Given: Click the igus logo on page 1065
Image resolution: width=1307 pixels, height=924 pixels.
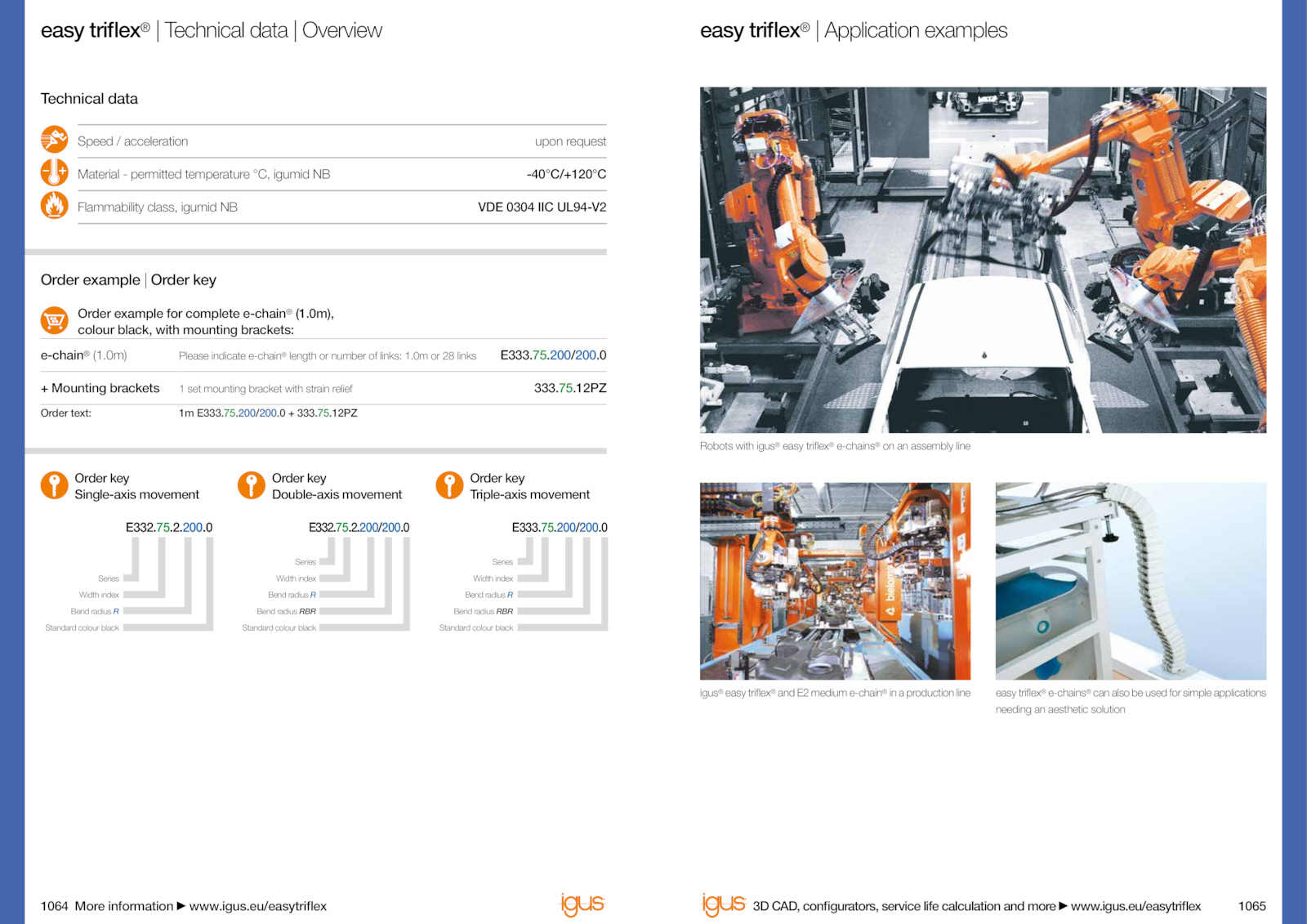Looking at the screenshot, I should pos(724,904).
